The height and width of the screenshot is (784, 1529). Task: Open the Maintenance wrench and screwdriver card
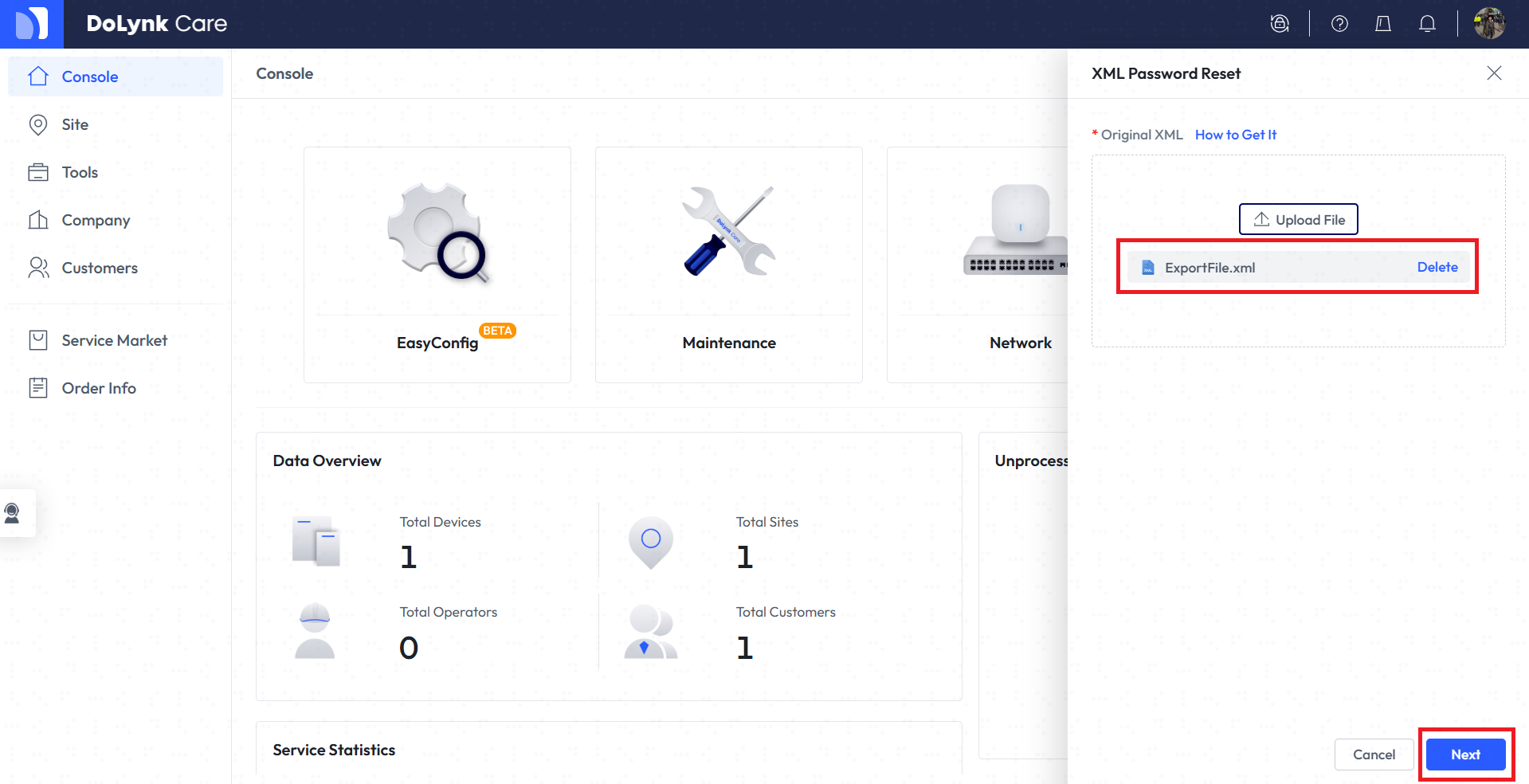[729, 265]
